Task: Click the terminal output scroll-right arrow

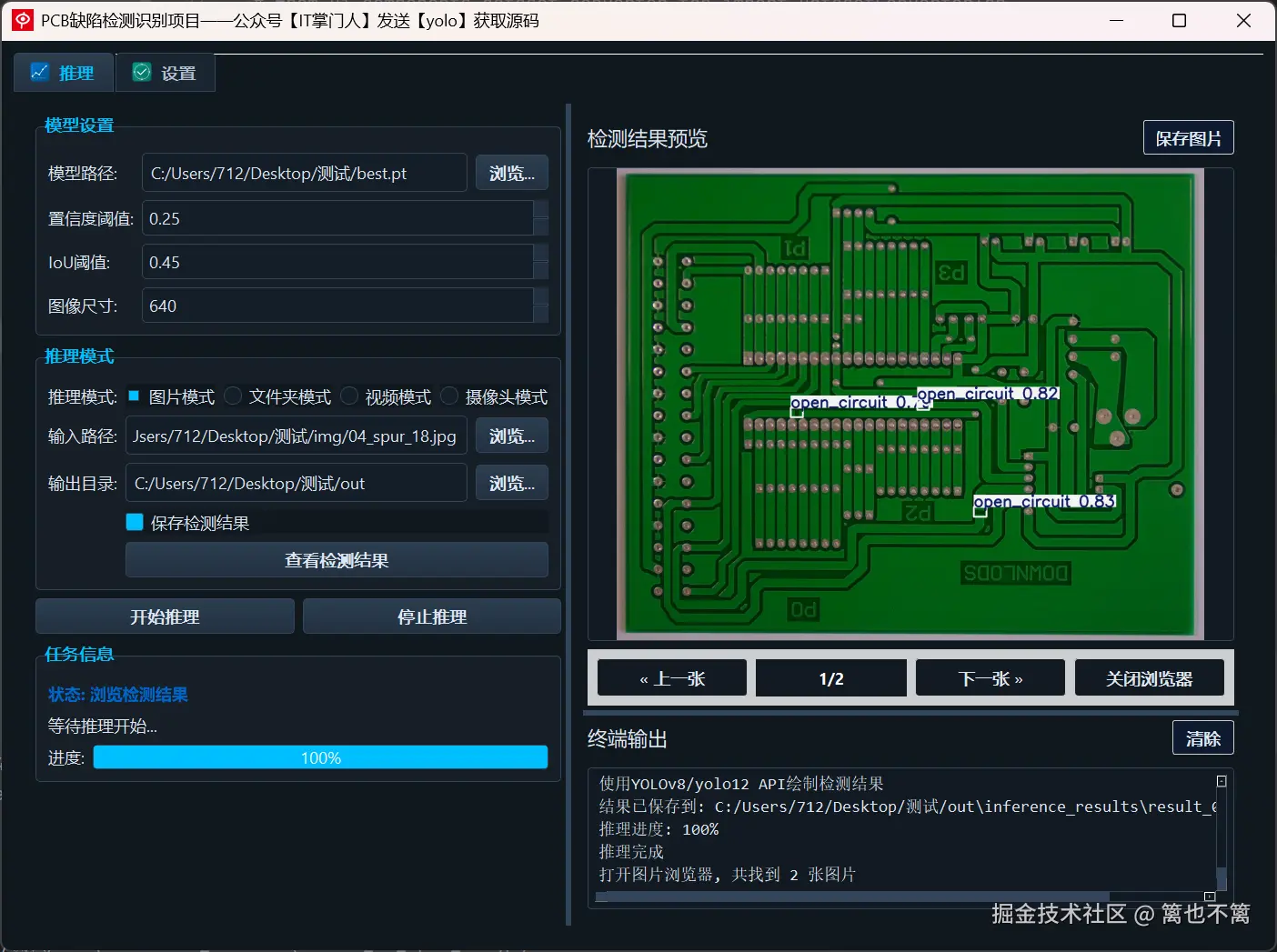Action: coord(1210,897)
